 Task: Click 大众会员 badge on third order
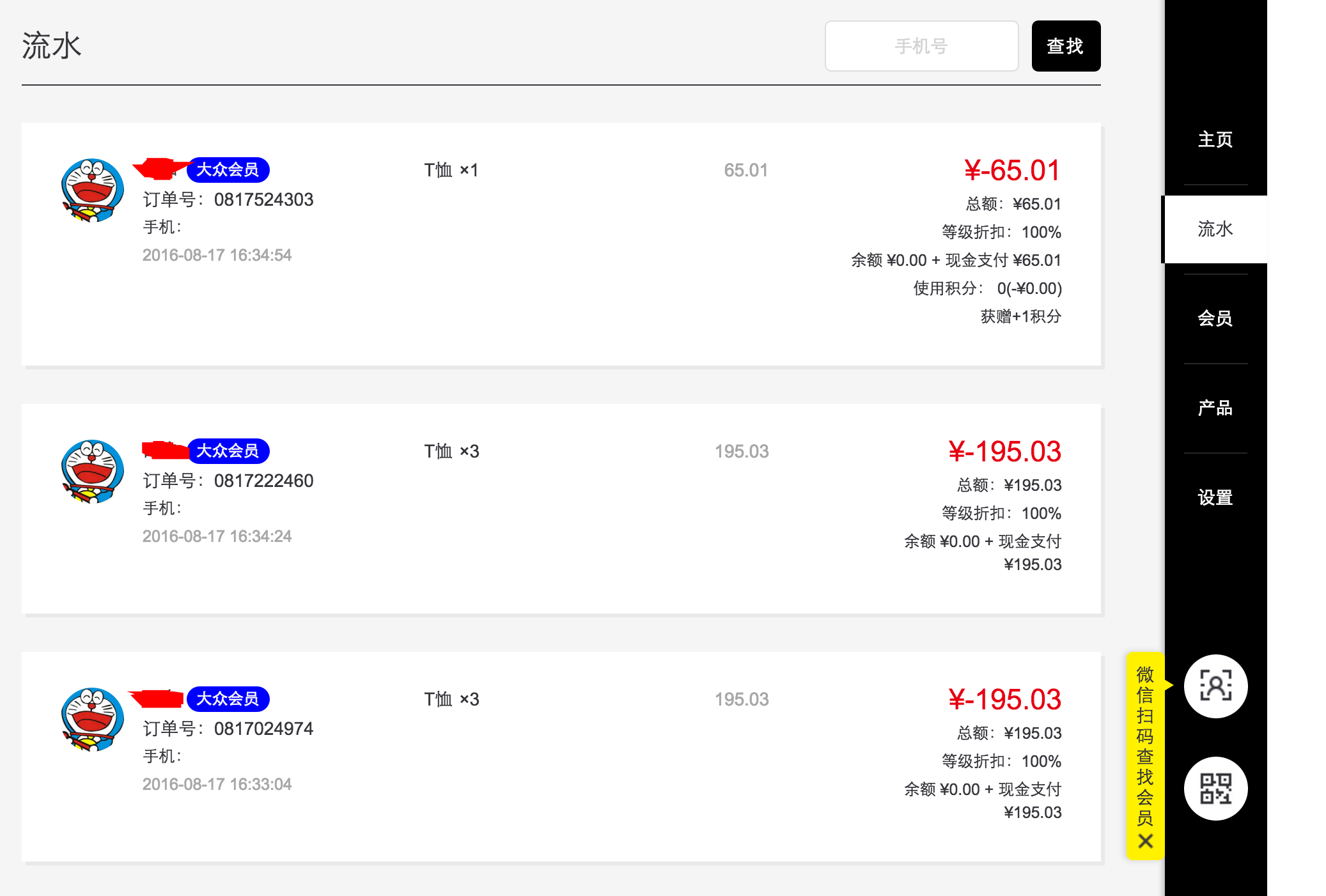pos(228,699)
